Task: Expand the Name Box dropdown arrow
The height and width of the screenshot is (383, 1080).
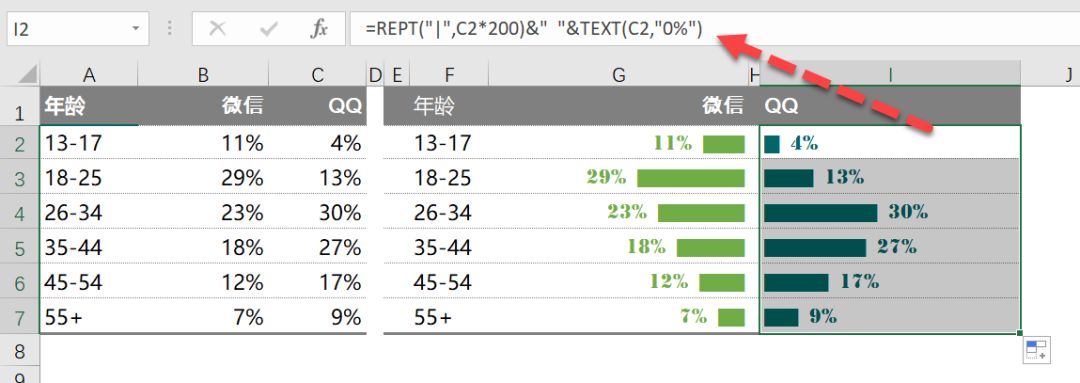Action: click(x=135, y=30)
